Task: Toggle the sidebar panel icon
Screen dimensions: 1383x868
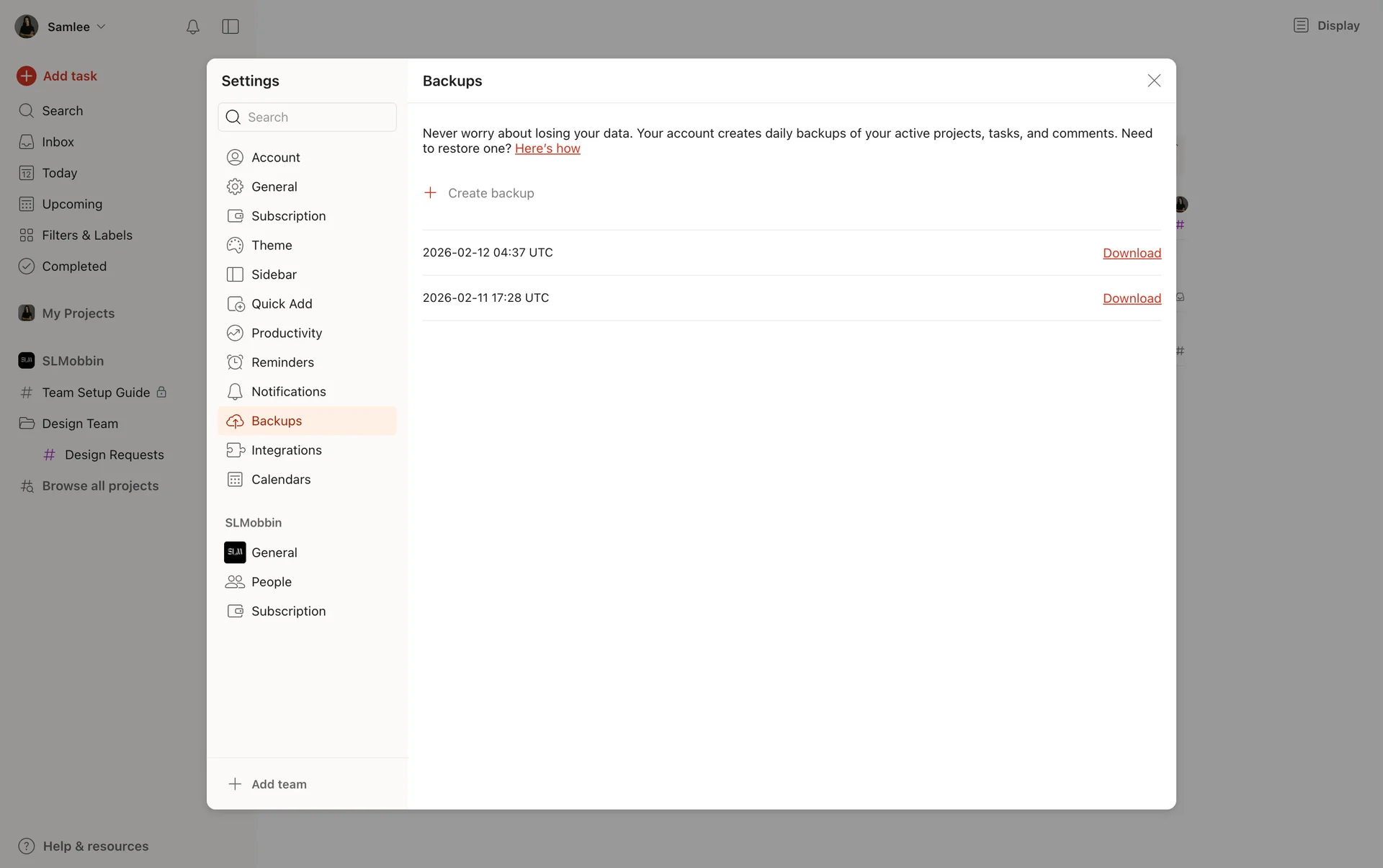Action: click(230, 27)
